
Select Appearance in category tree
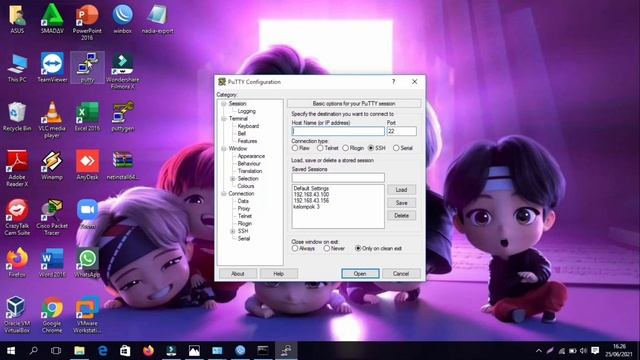(251, 156)
